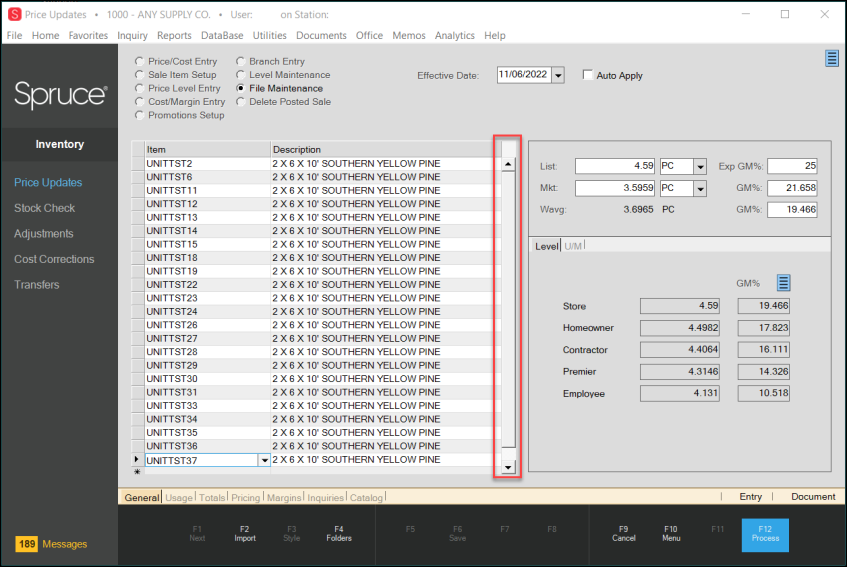Choose the Price Level Entry radio button

(139, 89)
